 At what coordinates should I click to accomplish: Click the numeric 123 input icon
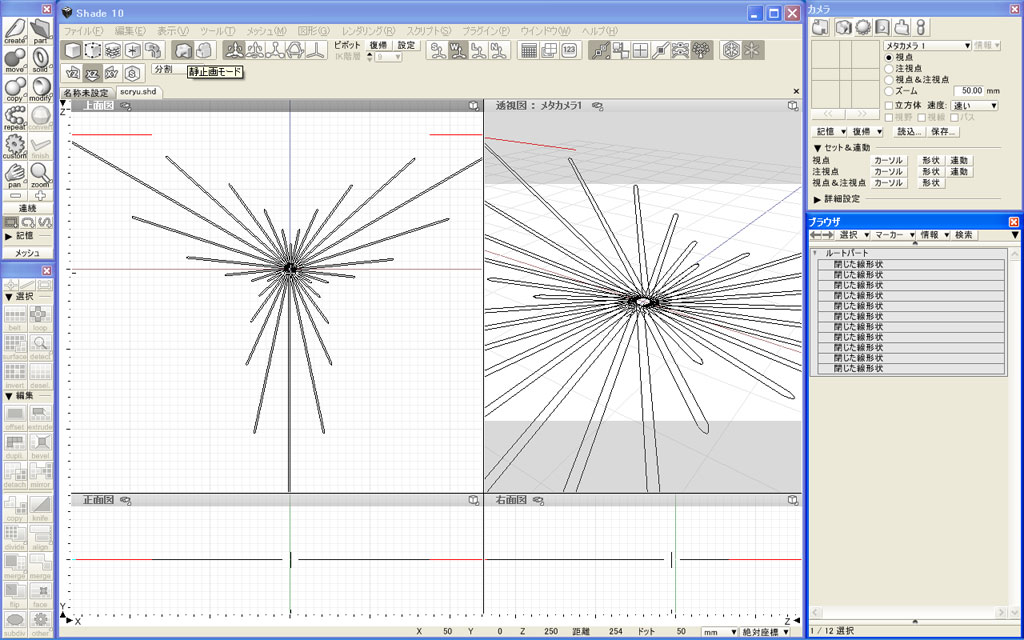(x=568, y=50)
